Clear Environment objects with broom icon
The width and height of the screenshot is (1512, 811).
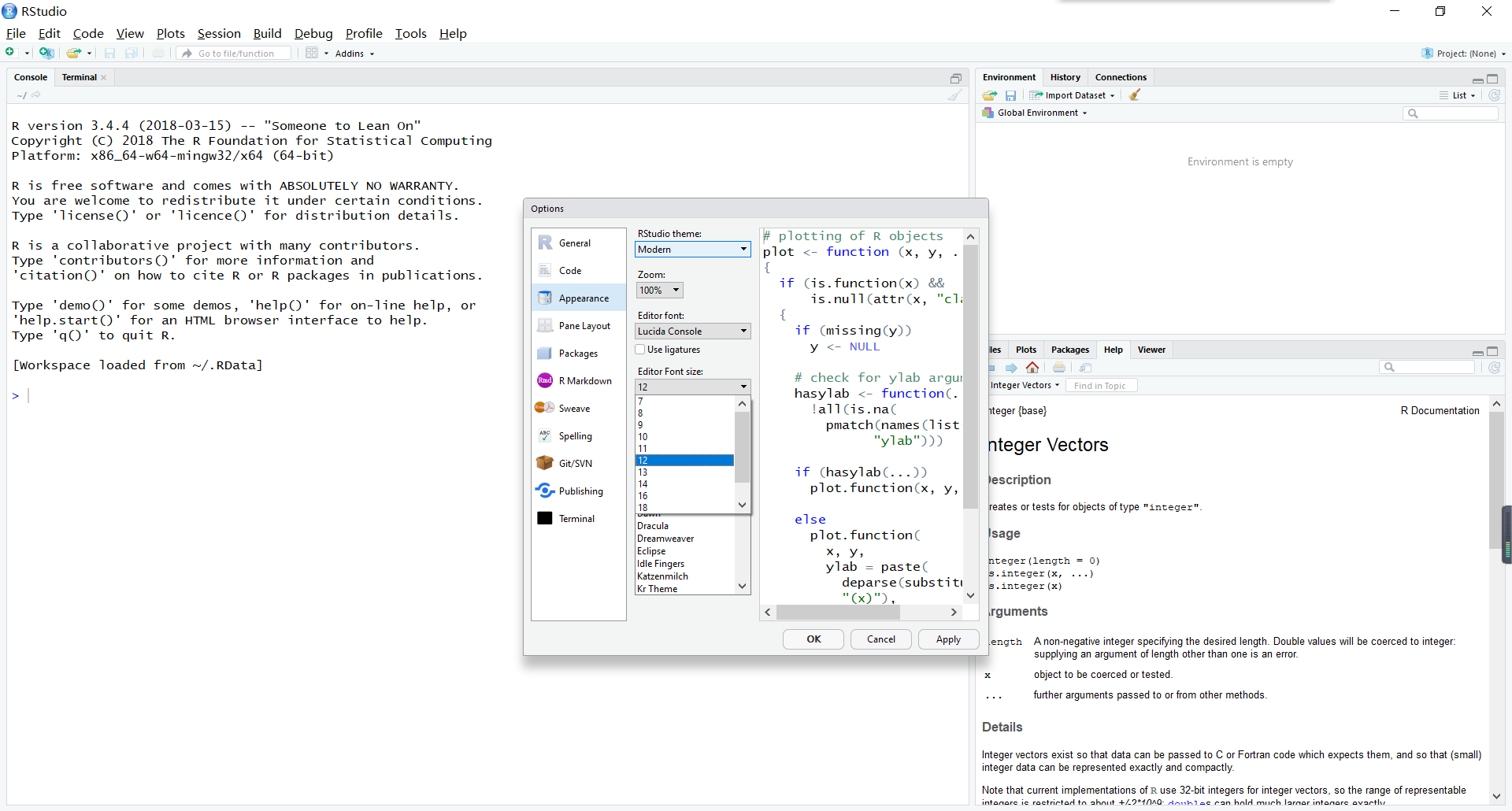coord(1135,95)
